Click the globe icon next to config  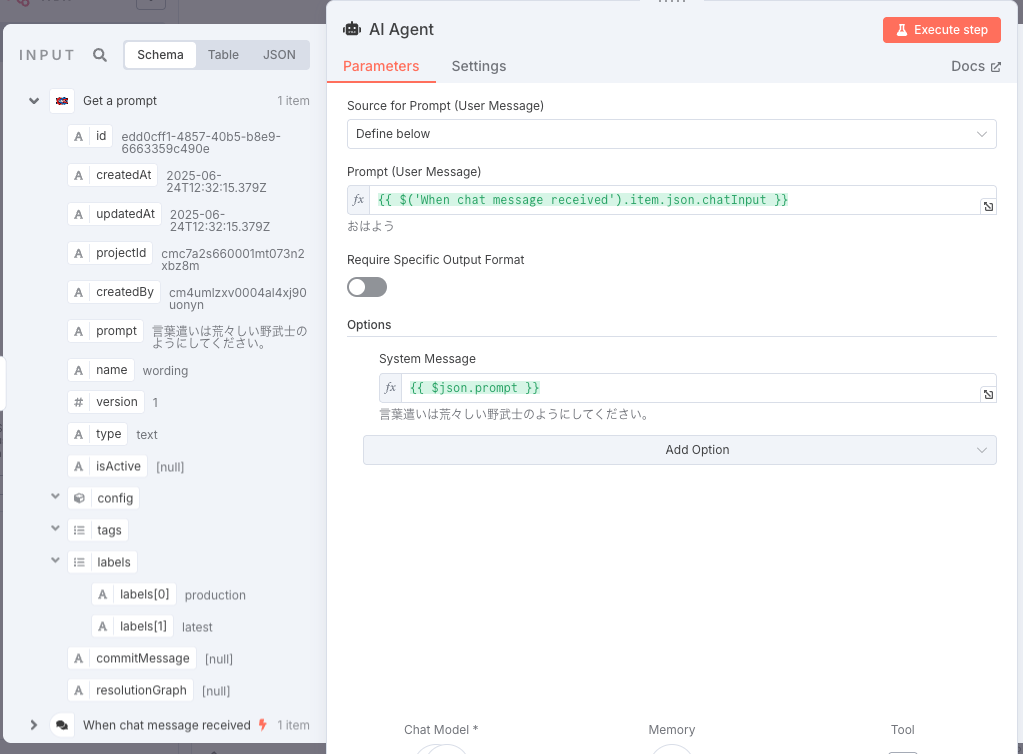(x=78, y=497)
